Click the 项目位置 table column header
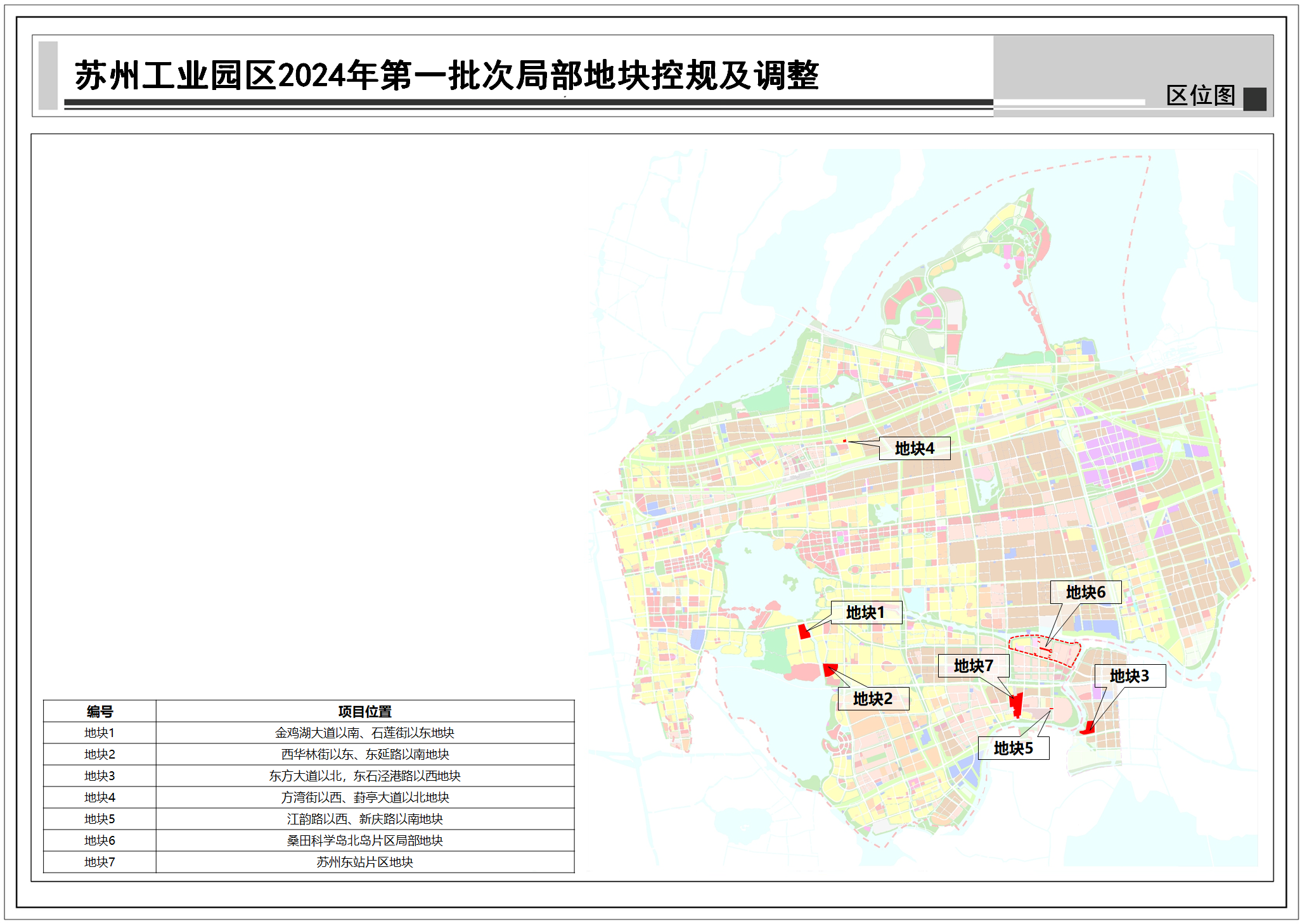The image size is (1307, 924). coord(364,711)
